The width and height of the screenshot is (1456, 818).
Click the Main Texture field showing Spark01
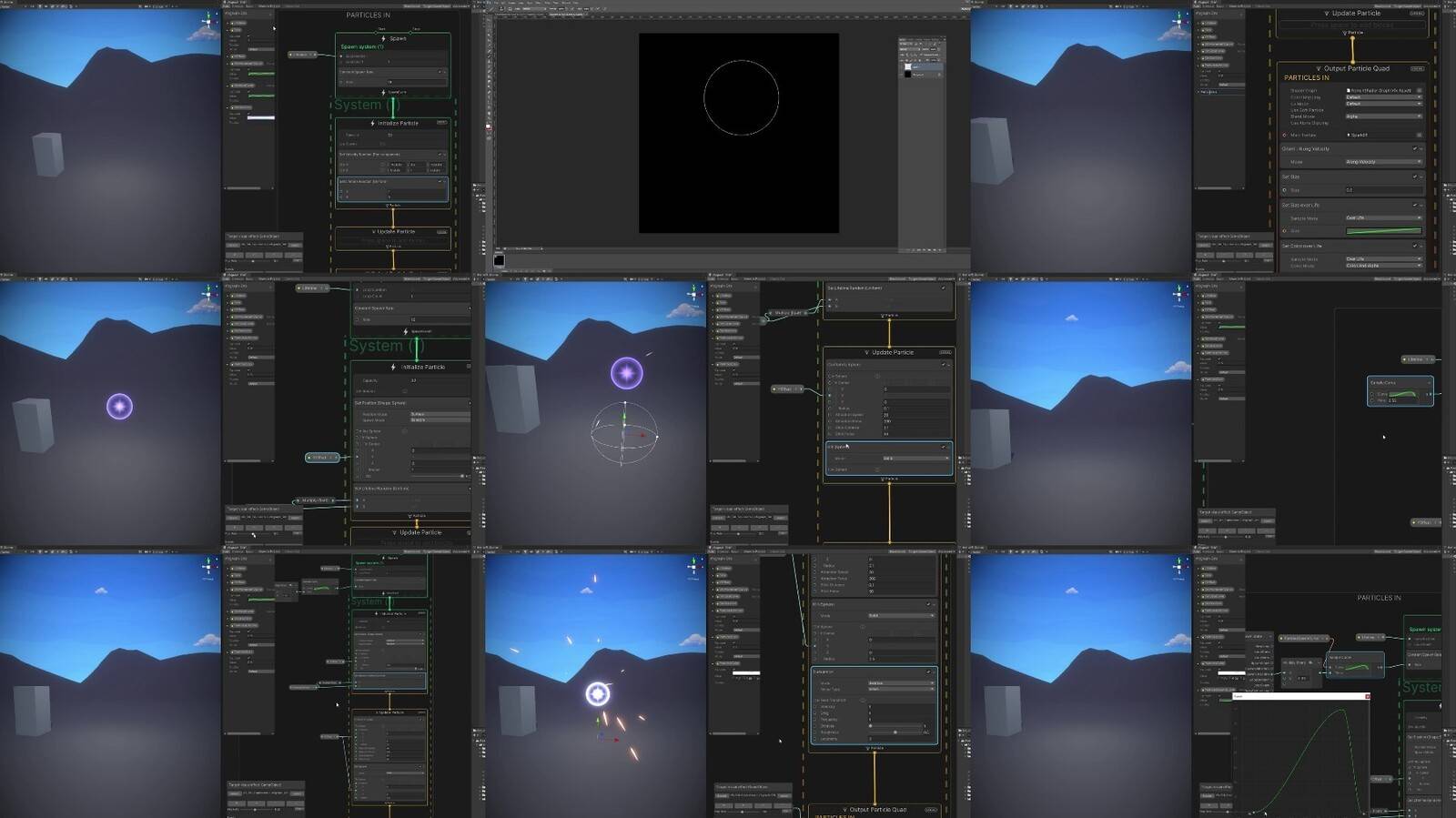(x=1383, y=135)
